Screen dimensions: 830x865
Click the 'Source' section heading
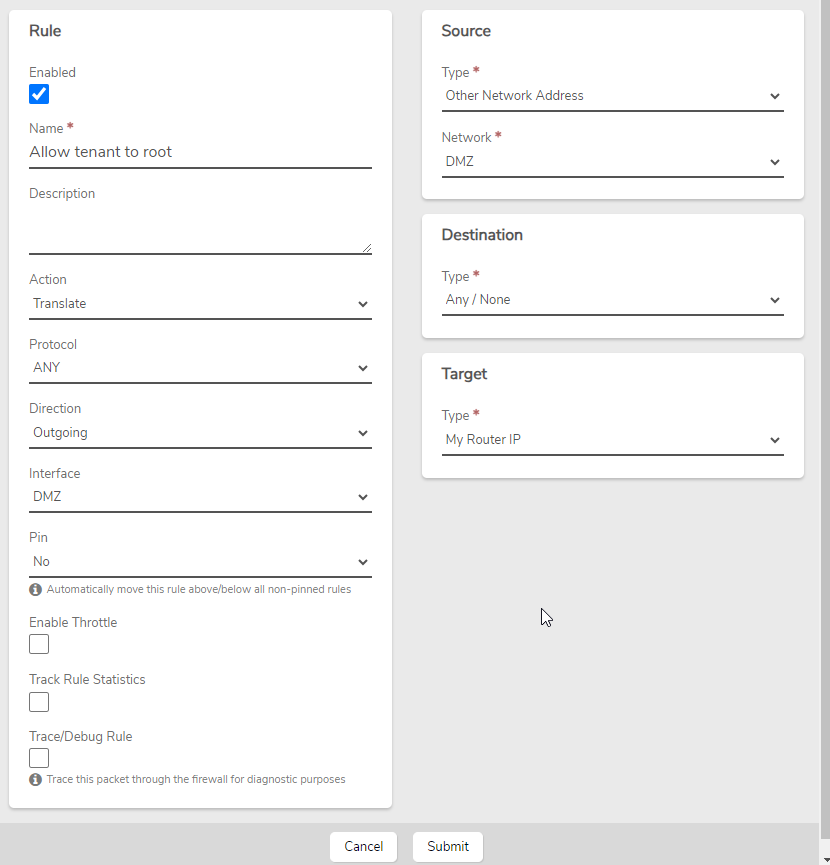tap(466, 31)
